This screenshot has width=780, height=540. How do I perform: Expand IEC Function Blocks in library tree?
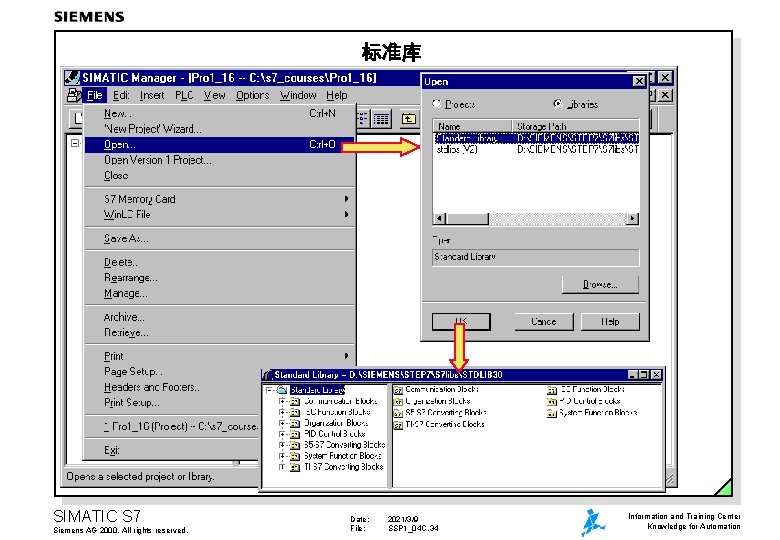pyautogui.click(x=282, y=412)
